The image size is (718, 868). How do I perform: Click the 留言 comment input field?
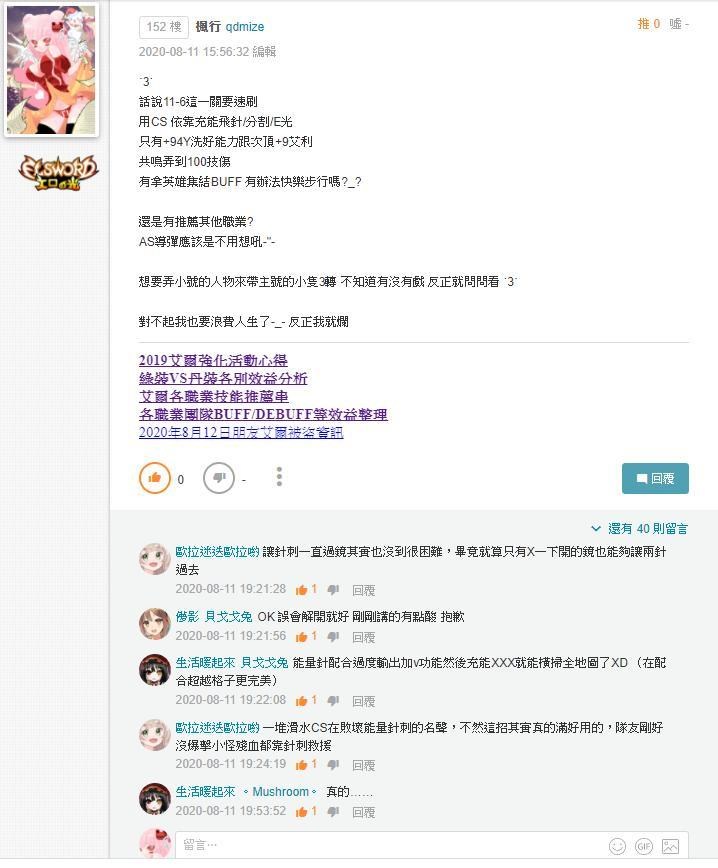390,845
